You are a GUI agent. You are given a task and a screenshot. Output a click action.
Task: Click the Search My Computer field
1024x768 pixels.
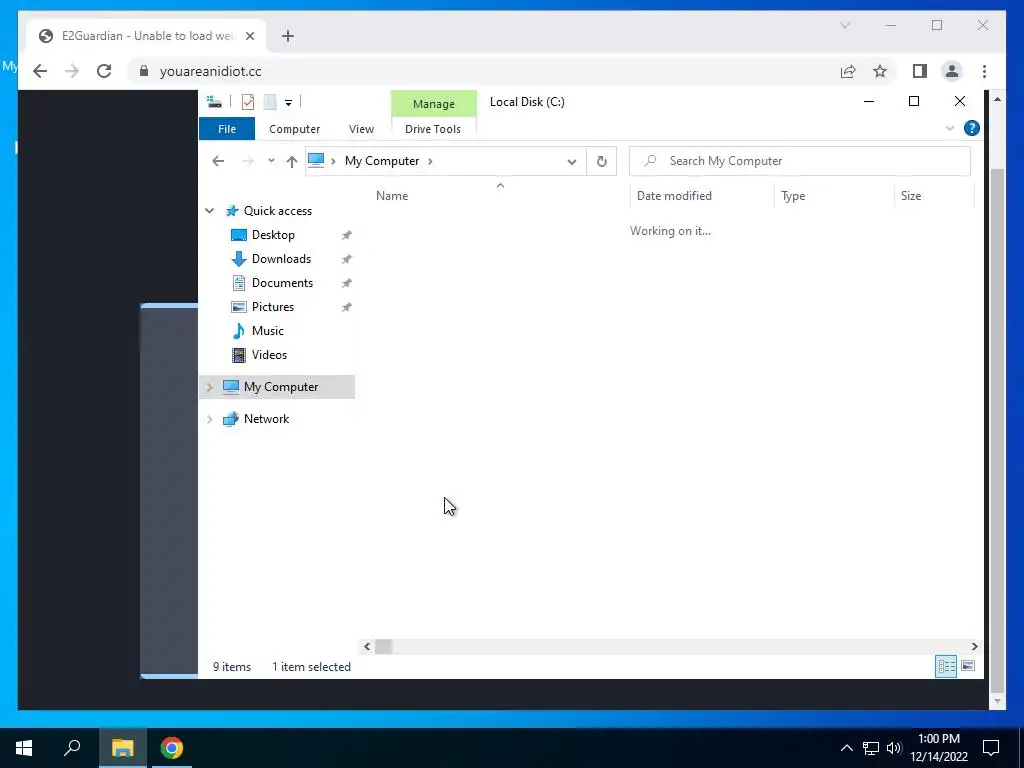[799, 161]
